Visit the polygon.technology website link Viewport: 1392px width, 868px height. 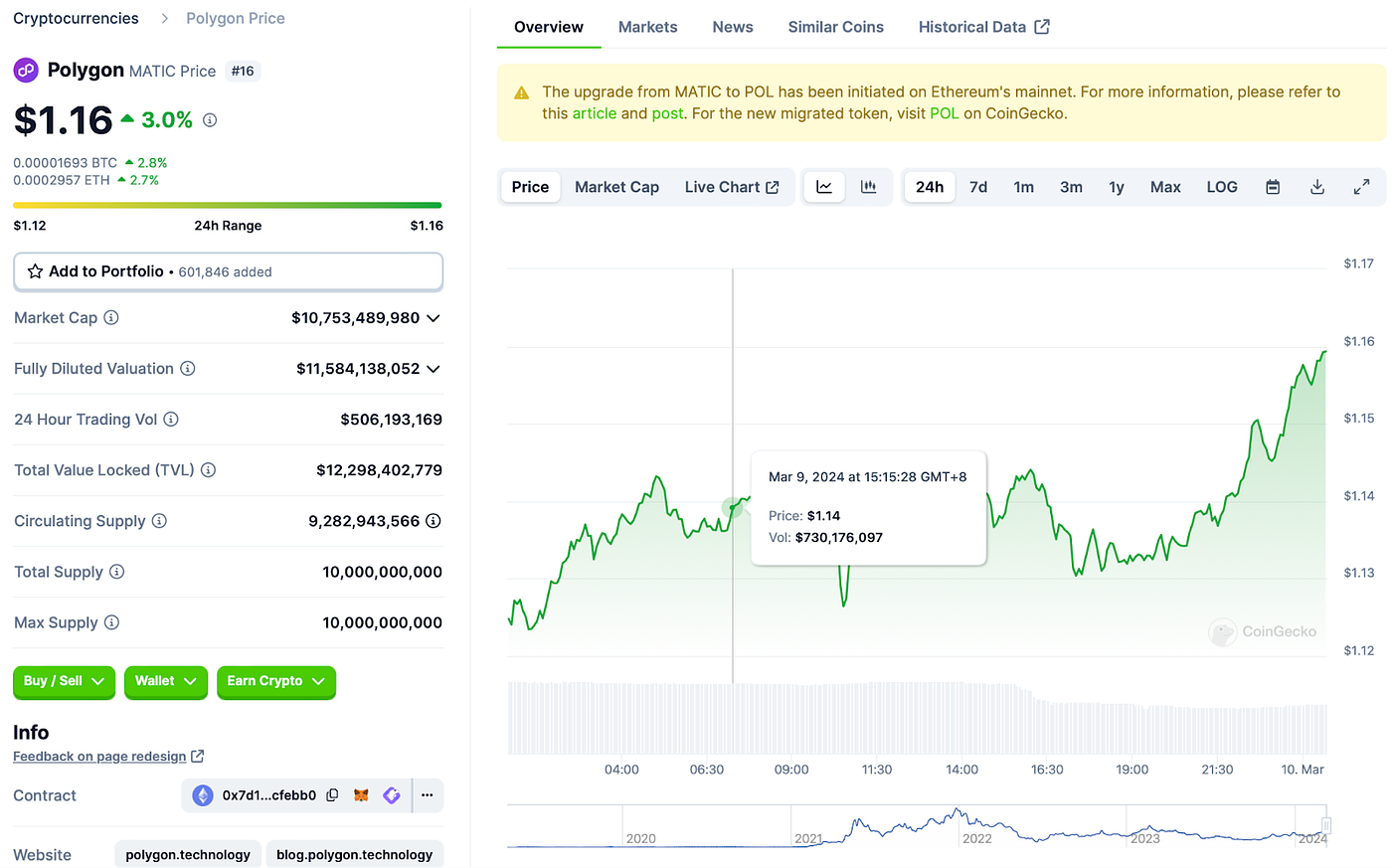coord(187,854)
